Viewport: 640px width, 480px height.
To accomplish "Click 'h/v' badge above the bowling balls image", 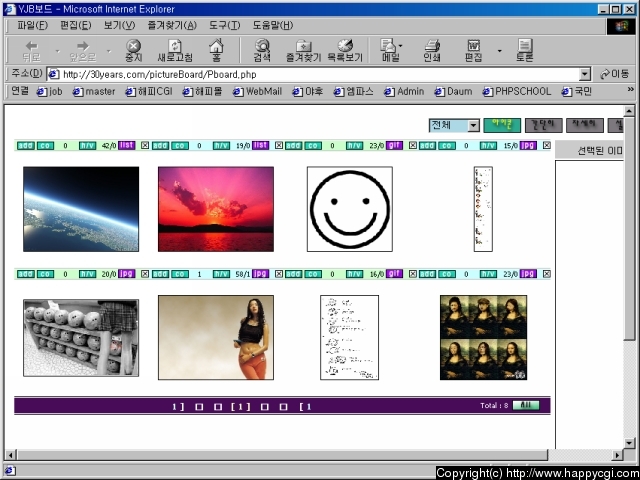I will click(87, 274).
